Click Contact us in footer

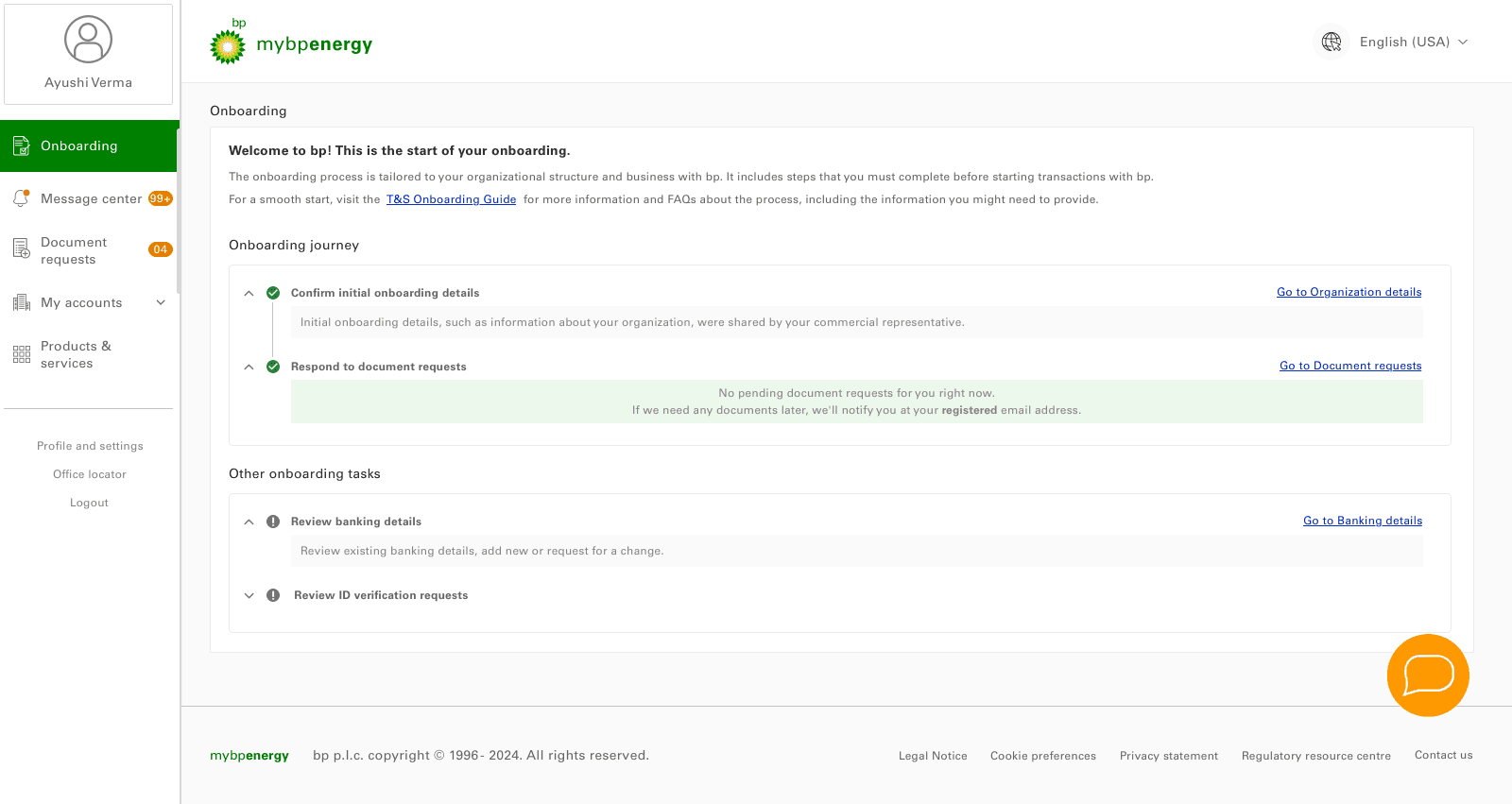point(1444,755)
